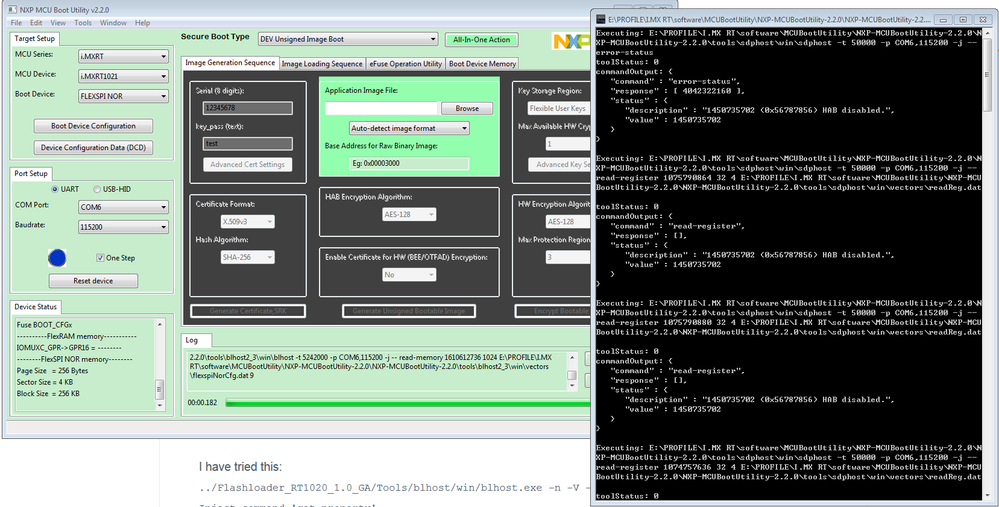Open Enable Certificate for HW Encryption dropdown

(409, 275)
